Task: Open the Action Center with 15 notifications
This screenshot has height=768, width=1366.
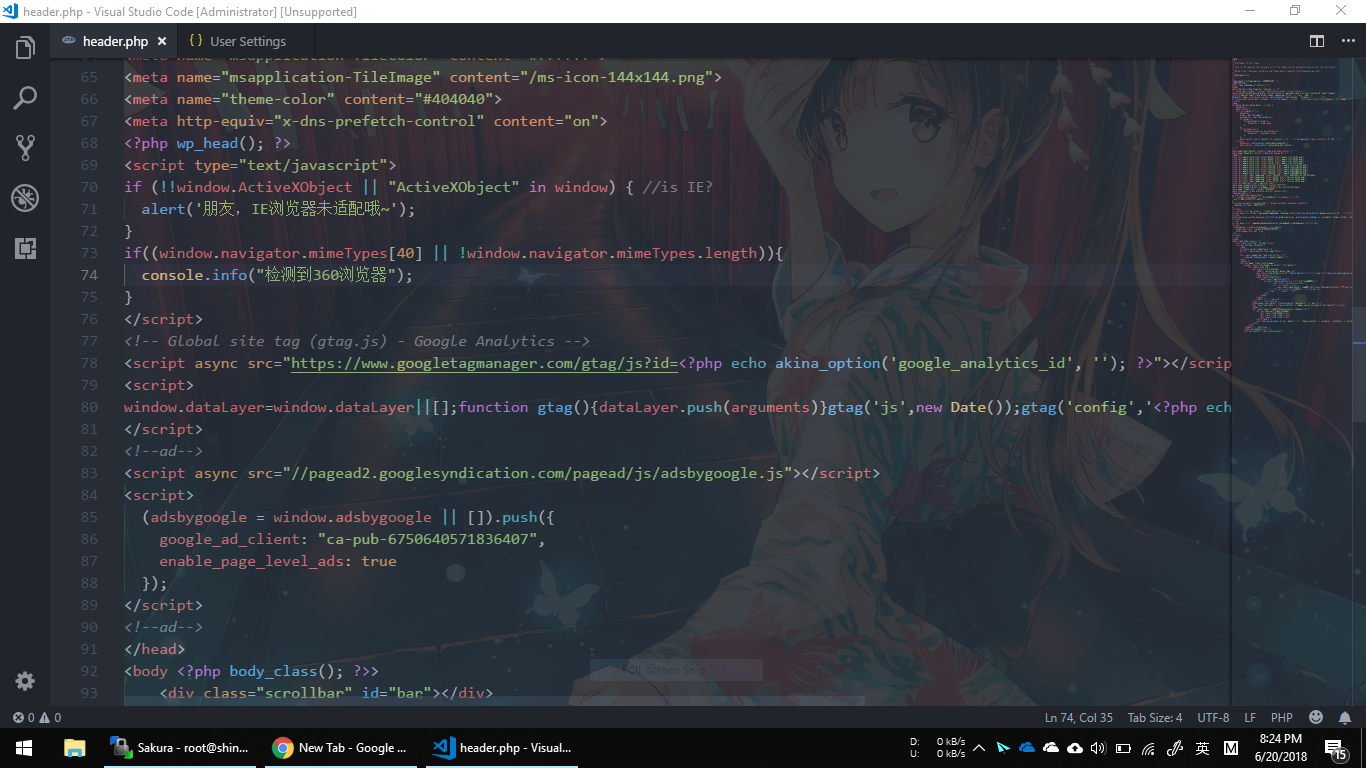Action: [x=1337, y=748]
